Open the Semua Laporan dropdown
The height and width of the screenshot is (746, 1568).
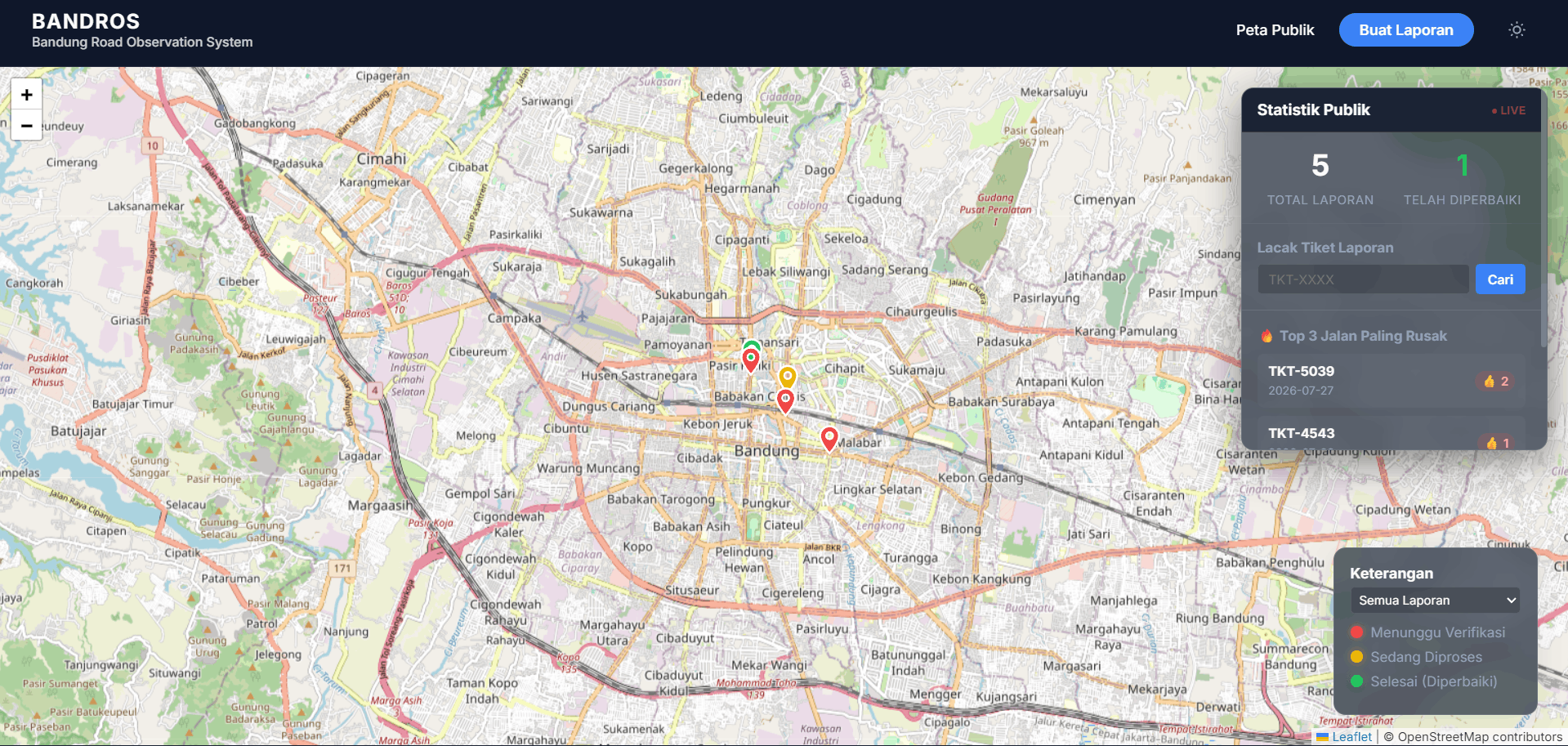1435,600
